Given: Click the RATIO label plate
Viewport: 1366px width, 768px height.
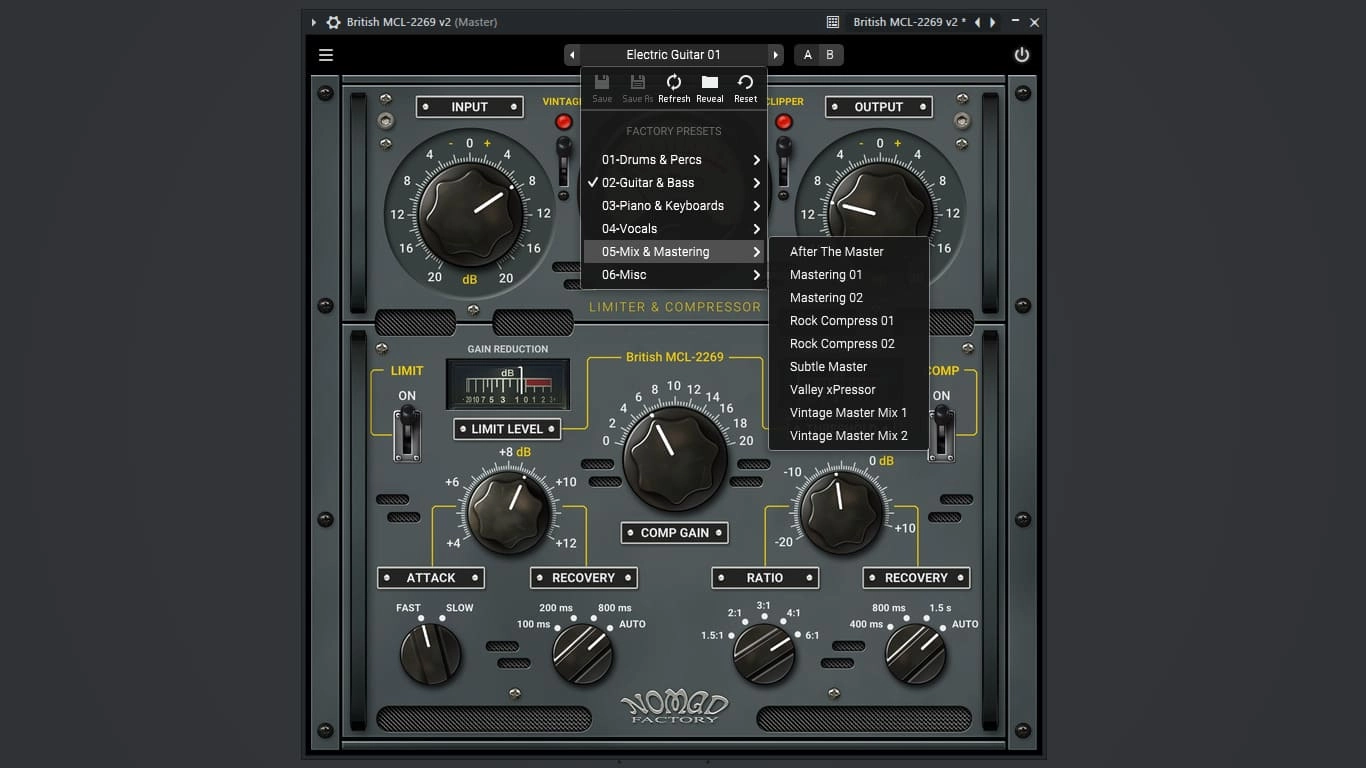Looking at the screenshot, I should point(765,578).
